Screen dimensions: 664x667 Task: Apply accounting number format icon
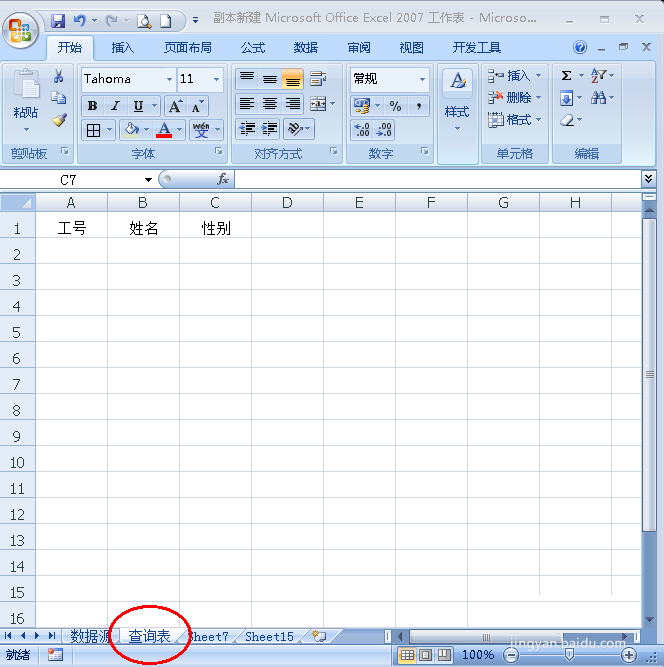tap(362, 106)
